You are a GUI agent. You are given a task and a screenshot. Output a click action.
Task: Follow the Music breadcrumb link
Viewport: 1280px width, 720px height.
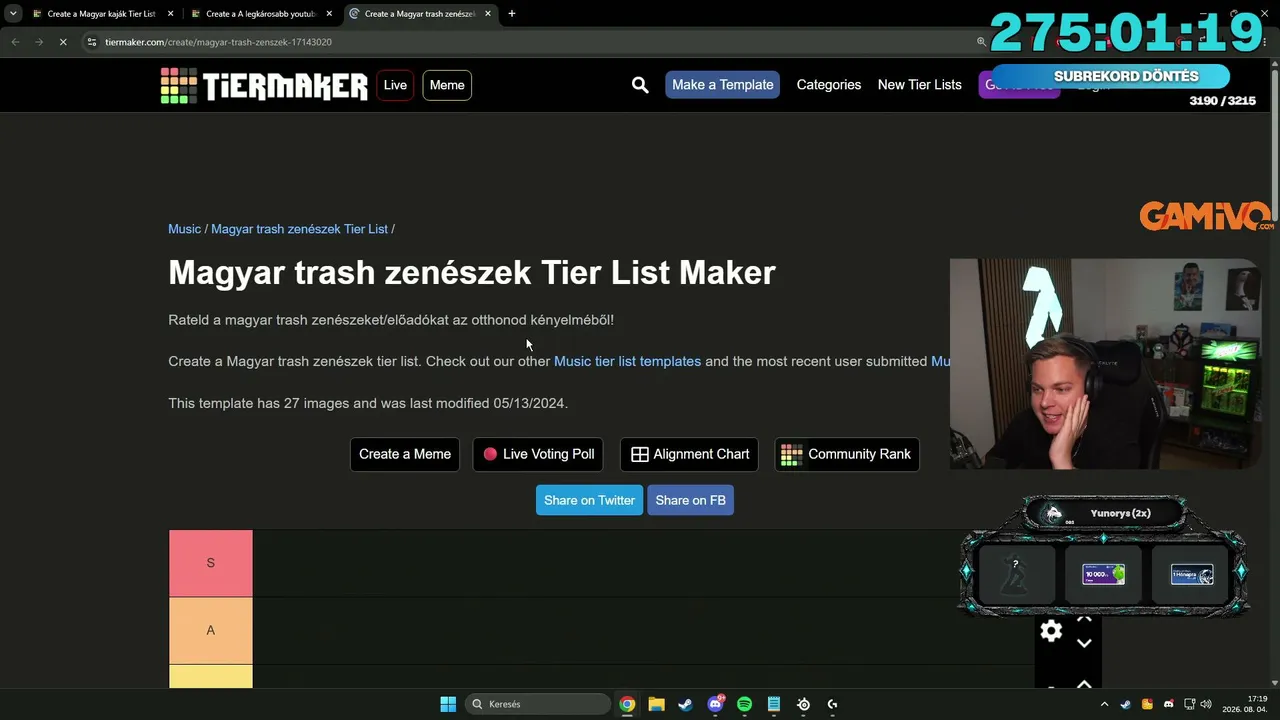[x=185, y=229]
